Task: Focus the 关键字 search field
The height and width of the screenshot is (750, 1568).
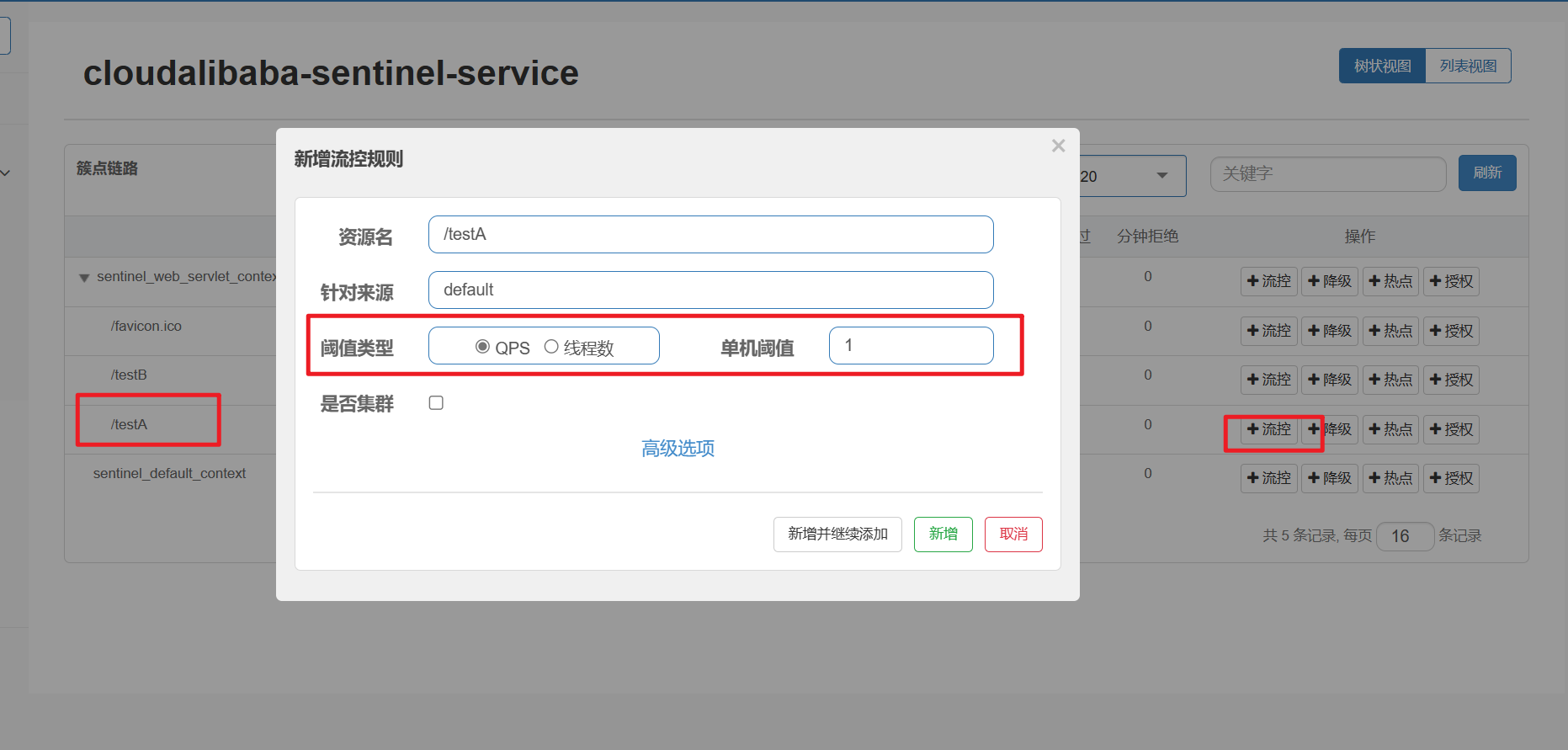Action: (1328, 173)
